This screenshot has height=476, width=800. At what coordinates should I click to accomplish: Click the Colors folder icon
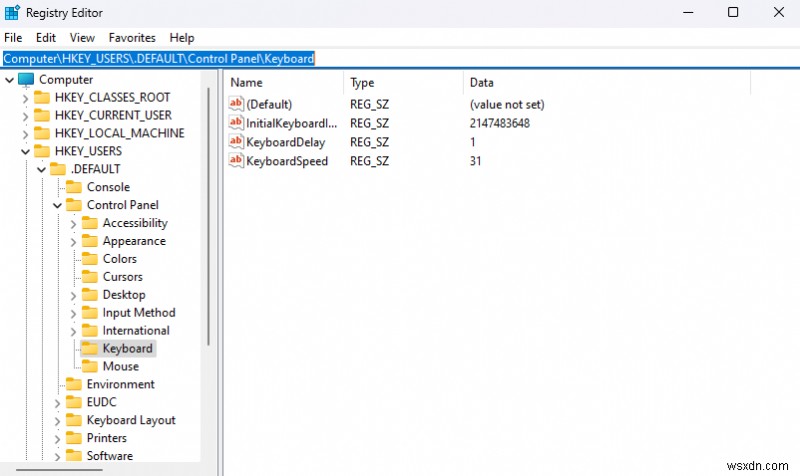(x=90, y=259)
